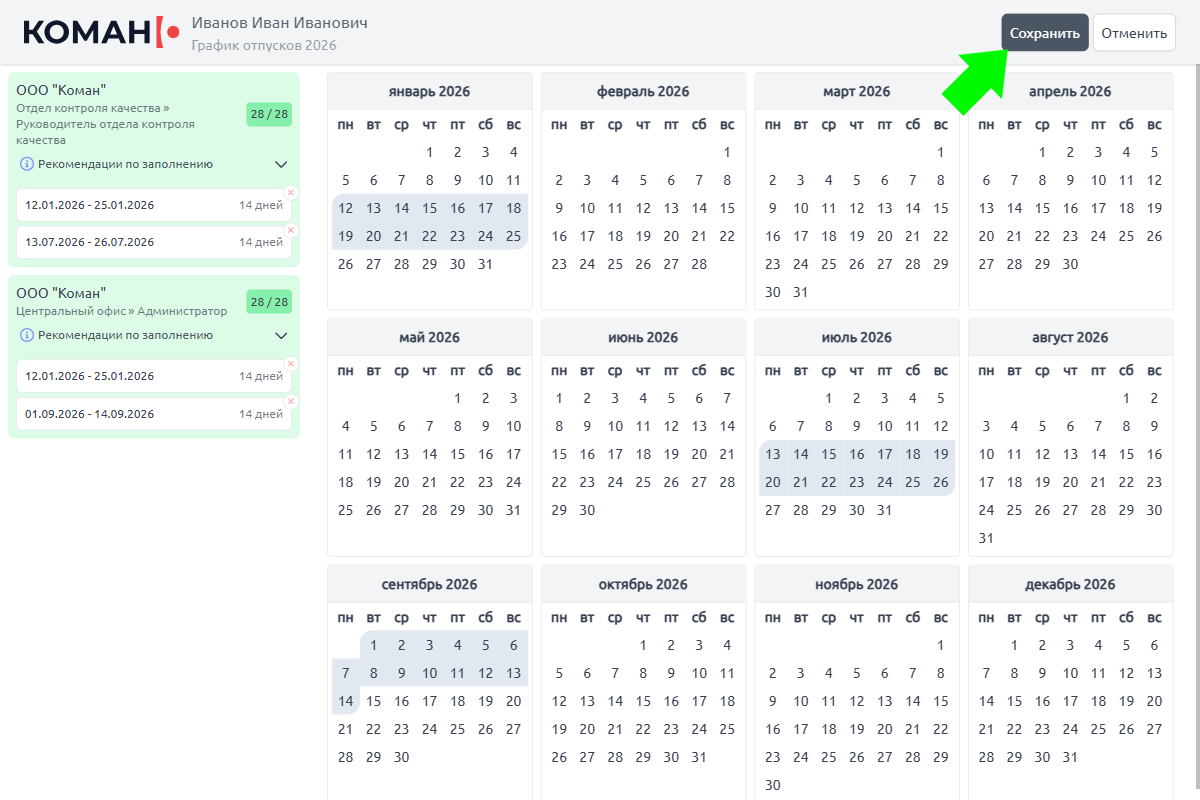Screen dimensions: 1200x800
Task: Delete 12.01.2026 period in Руководитель отдела card
Action: tap(291, 193)
